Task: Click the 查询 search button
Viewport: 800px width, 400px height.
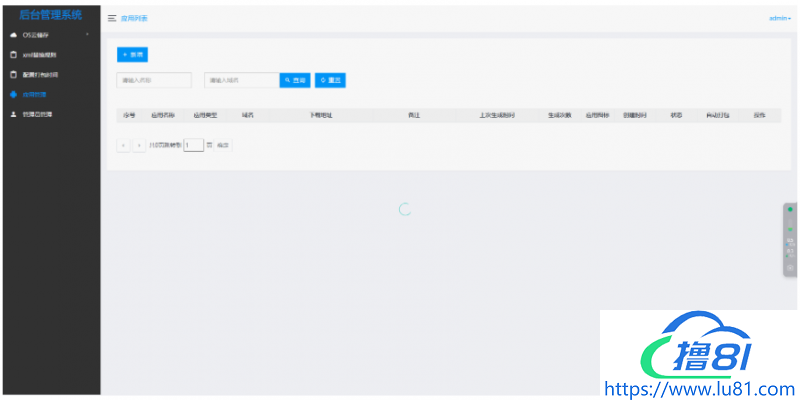Action: [295, 80]
